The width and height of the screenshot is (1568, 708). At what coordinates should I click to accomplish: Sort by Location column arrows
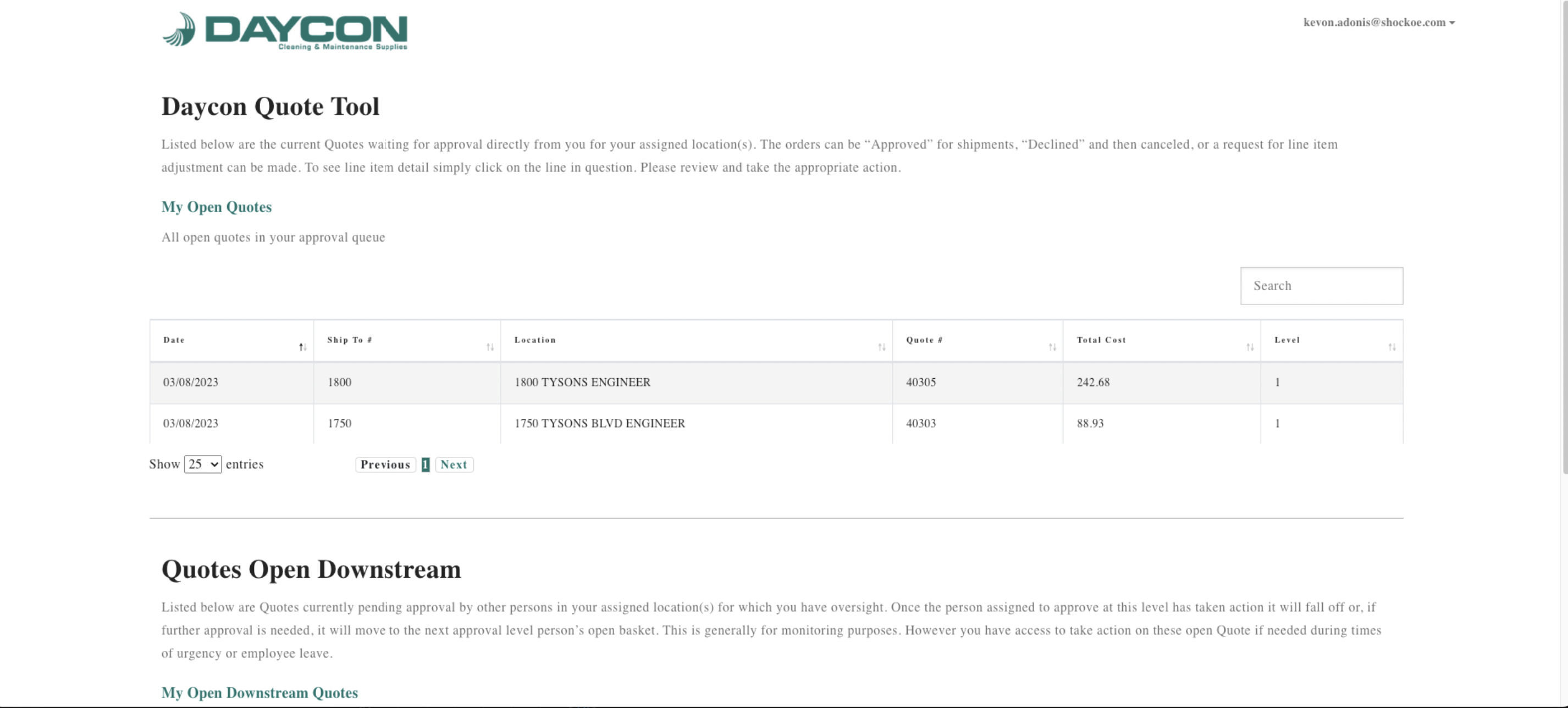pos(881,347)
